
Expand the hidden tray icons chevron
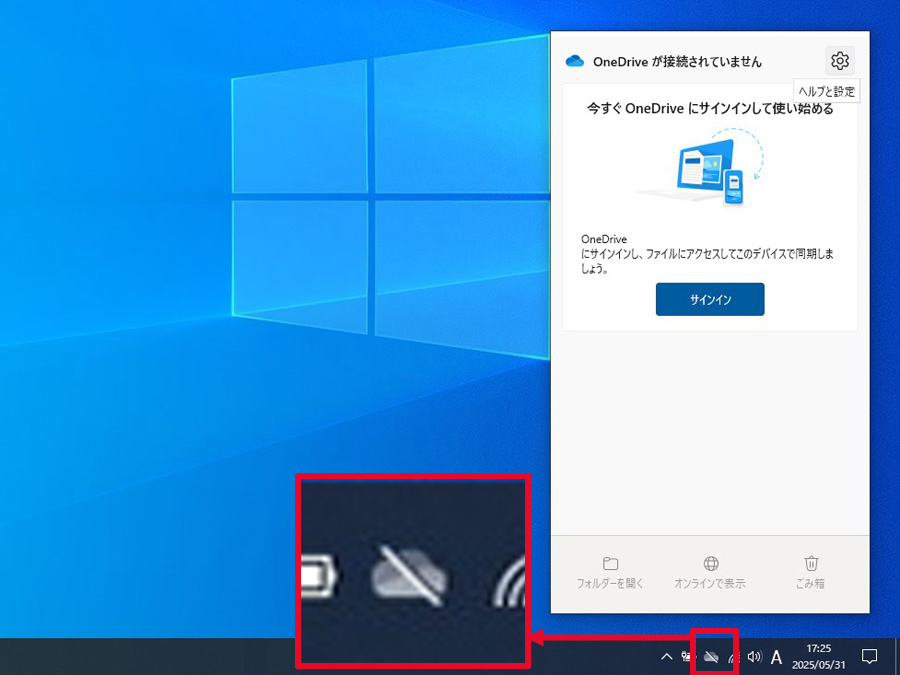click(x=666, y=656)
